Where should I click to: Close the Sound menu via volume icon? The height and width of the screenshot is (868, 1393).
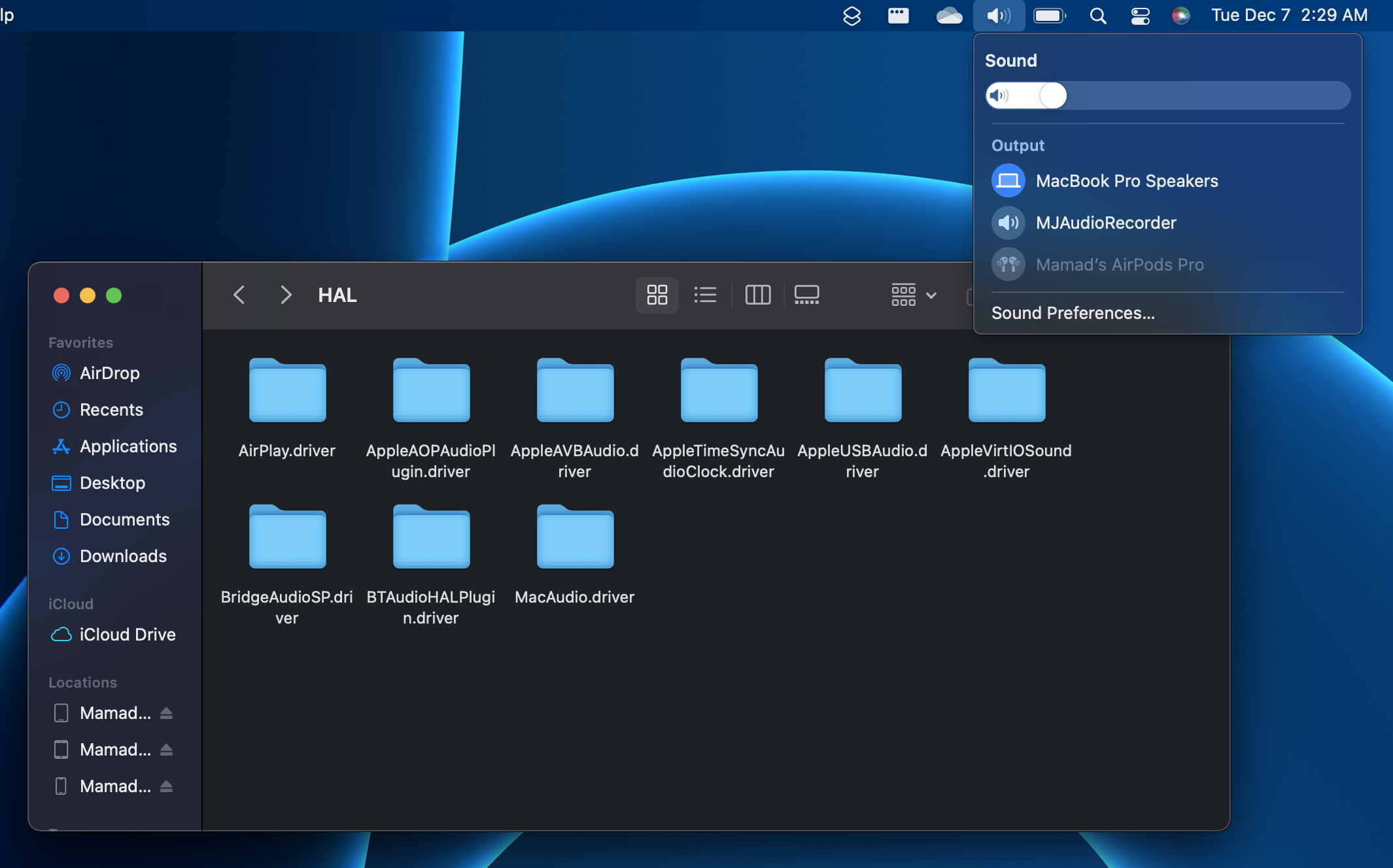pyautogui.click(x=999, y=16)
